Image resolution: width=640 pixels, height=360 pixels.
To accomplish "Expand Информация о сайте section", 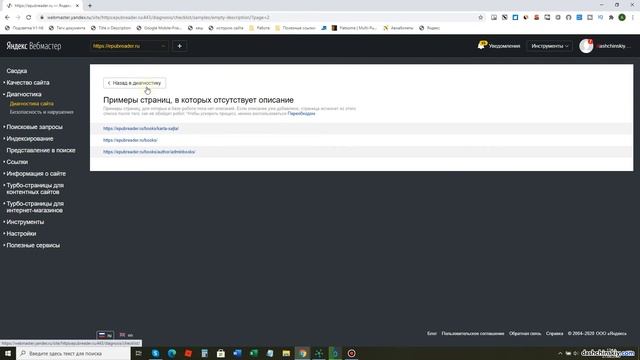I will [x=36, y=174].
